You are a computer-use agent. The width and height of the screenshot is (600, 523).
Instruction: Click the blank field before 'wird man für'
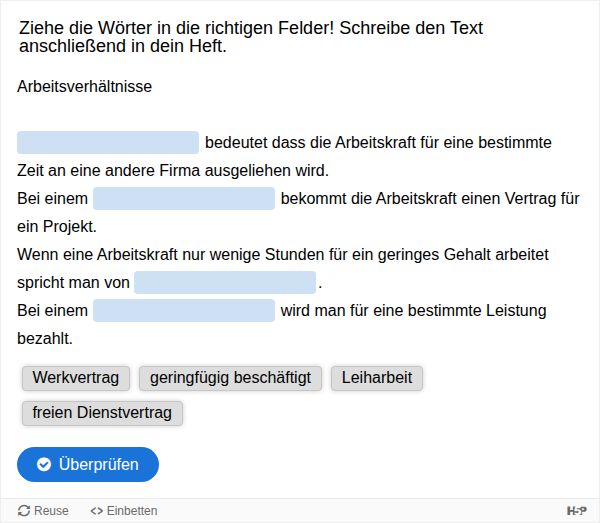point(184,311)
